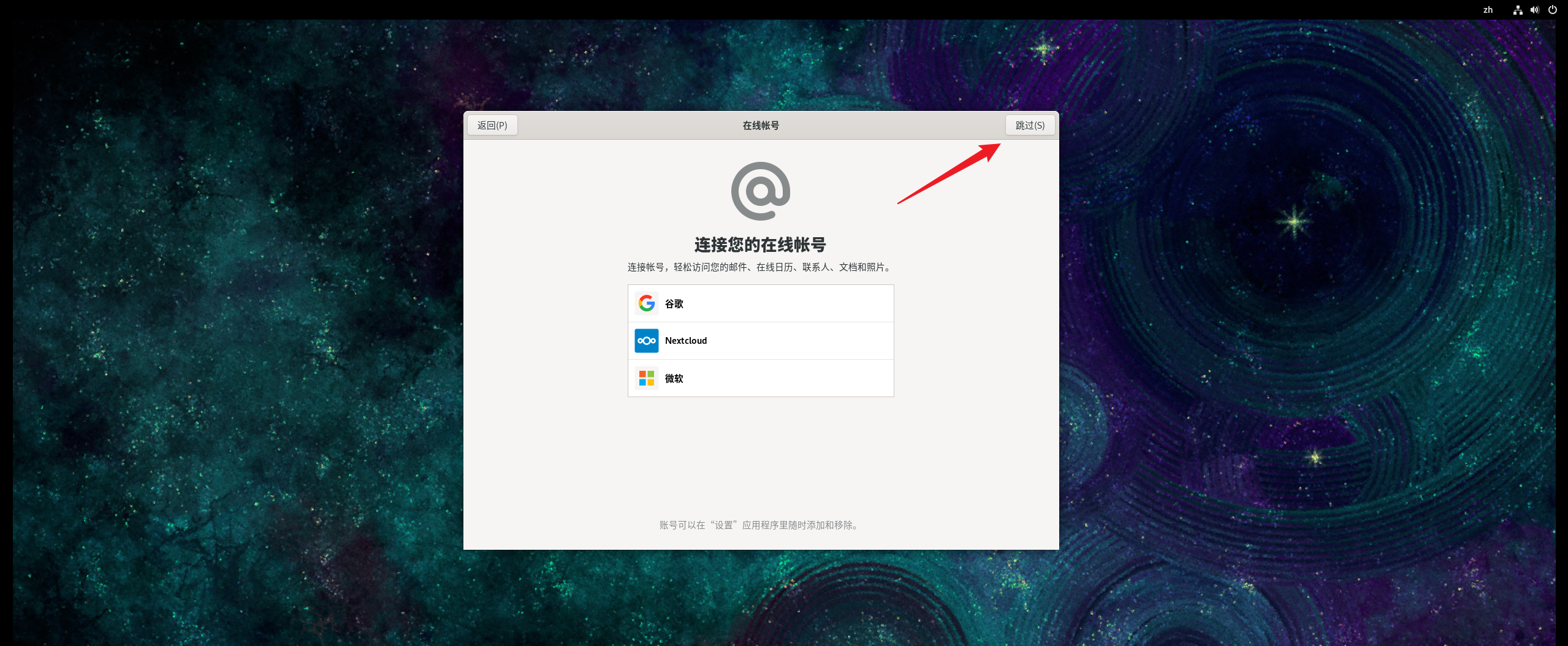Click the 跳过(S) skip button
This screenshot has width=1568, height=646.
click(1030, 125)
